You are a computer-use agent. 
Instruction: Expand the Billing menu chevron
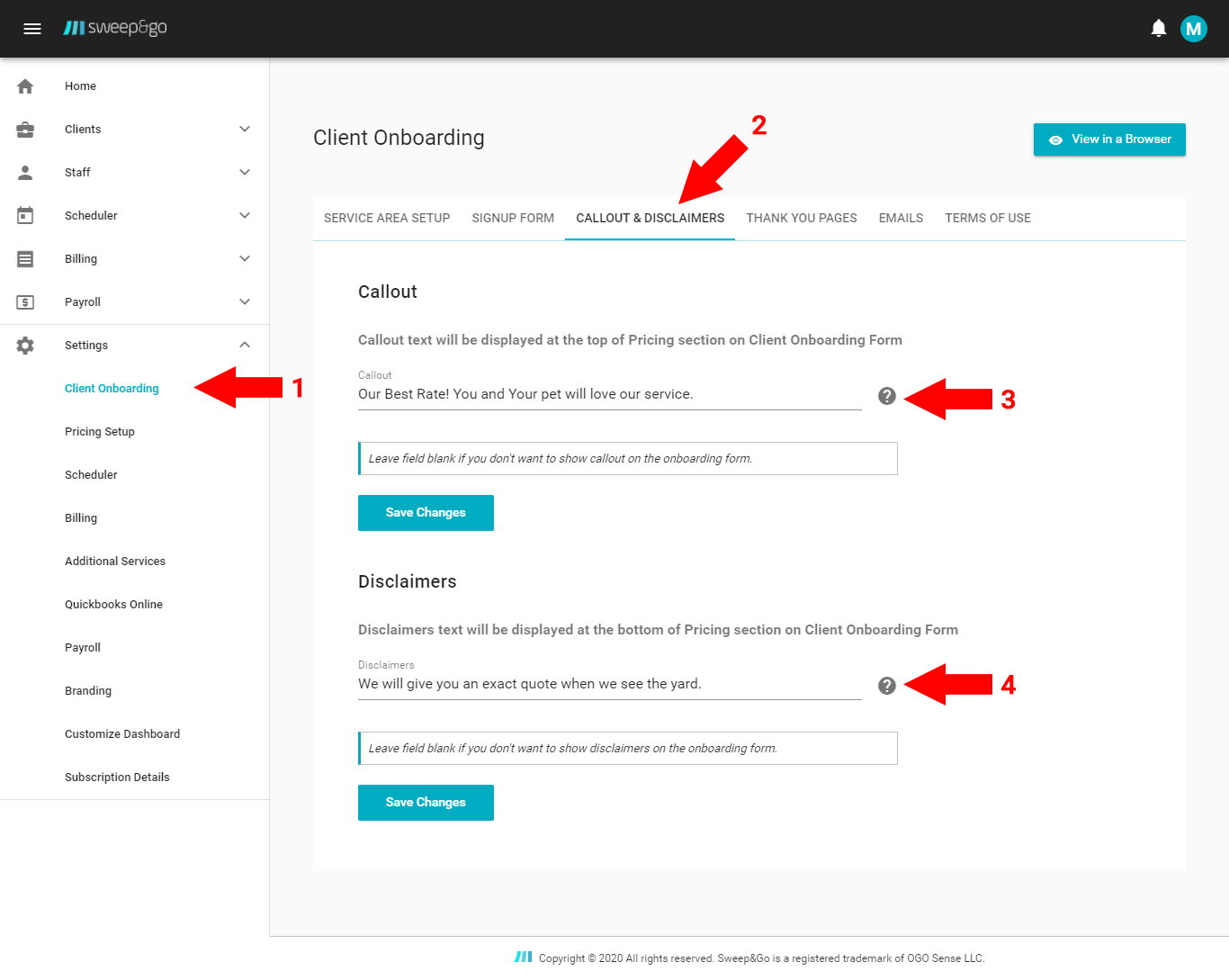point(245,259)
